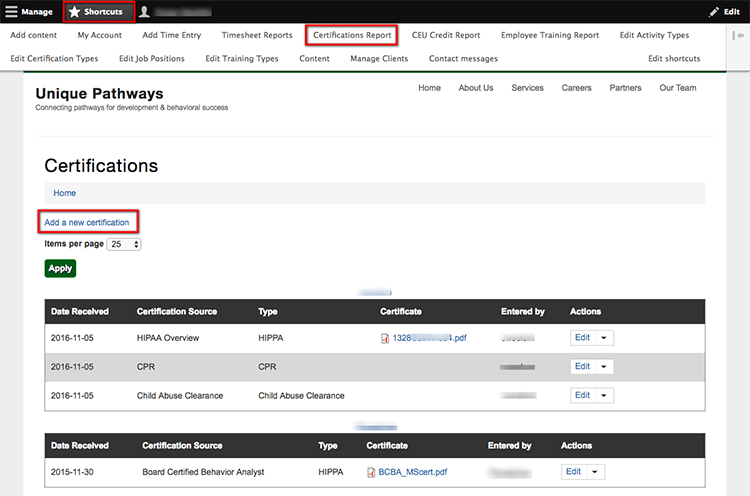Click the Shortcuts star icon
The width and height of the screenshot is (750, 496).
tap(75, 11)
